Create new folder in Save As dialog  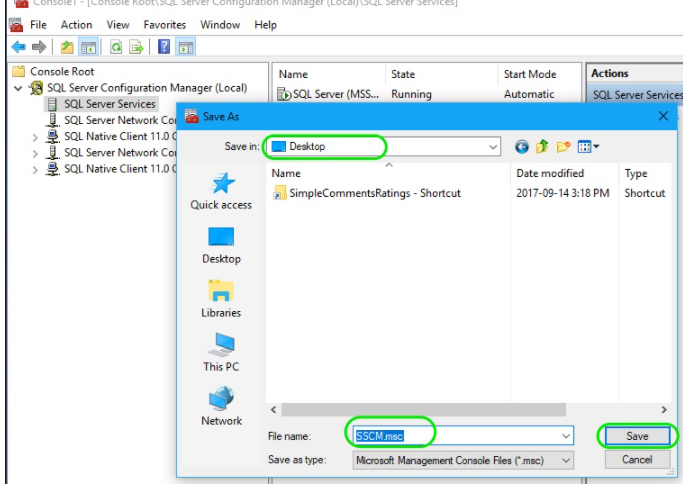pos(563,147)
